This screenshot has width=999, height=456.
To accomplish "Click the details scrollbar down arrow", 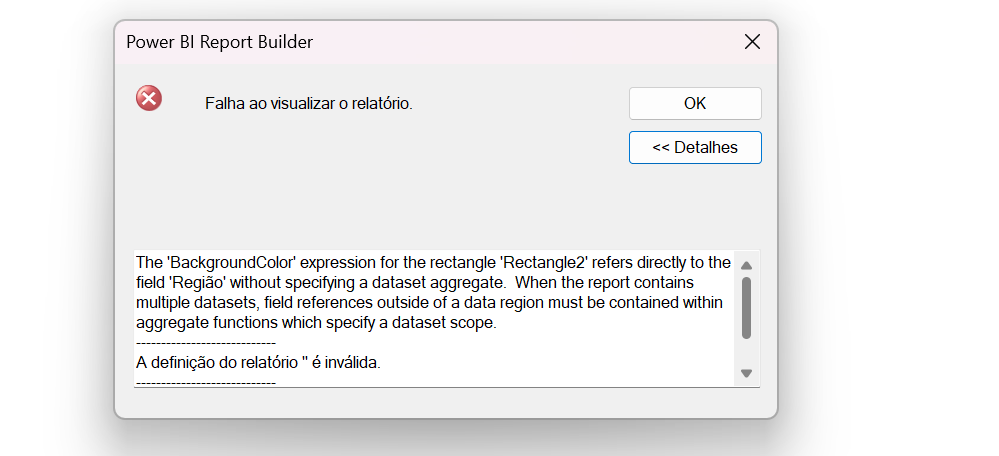I will coord(746,373).
